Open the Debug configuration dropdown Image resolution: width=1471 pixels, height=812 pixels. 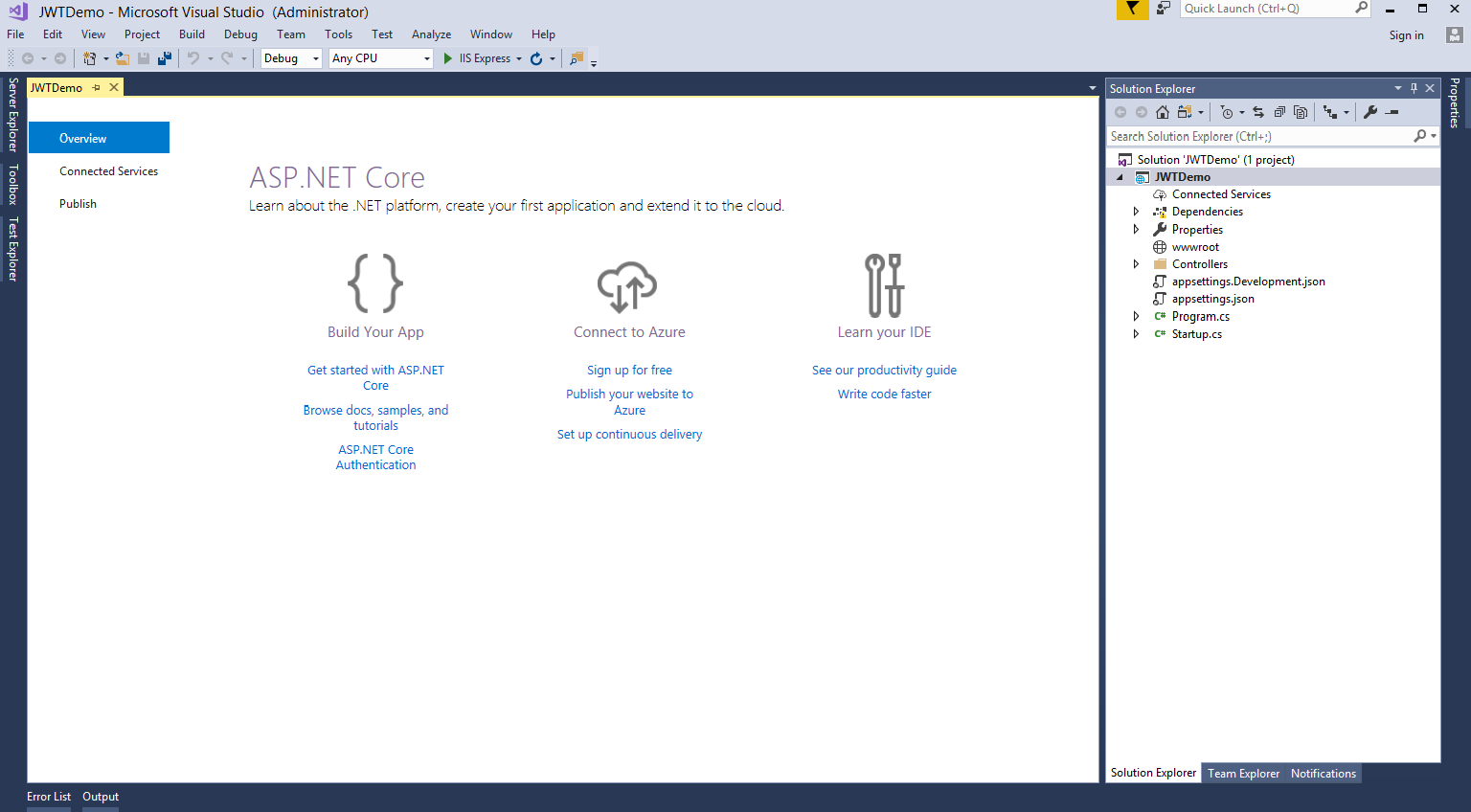pos(316,57)
